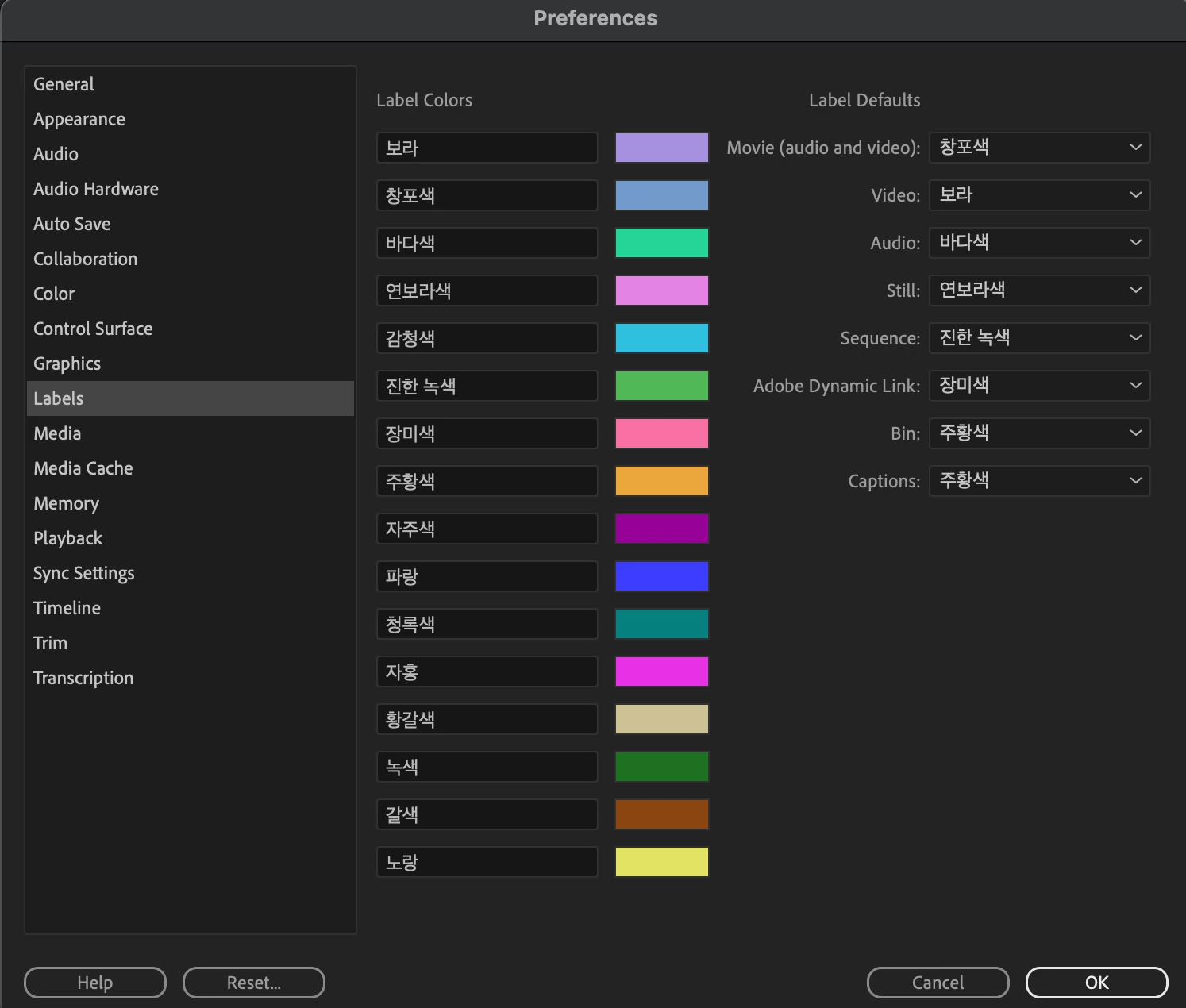Select Memory preferences
The width and height of the screenshot is (1186, 1008).
pyautogui.click(x=190, y=503)
